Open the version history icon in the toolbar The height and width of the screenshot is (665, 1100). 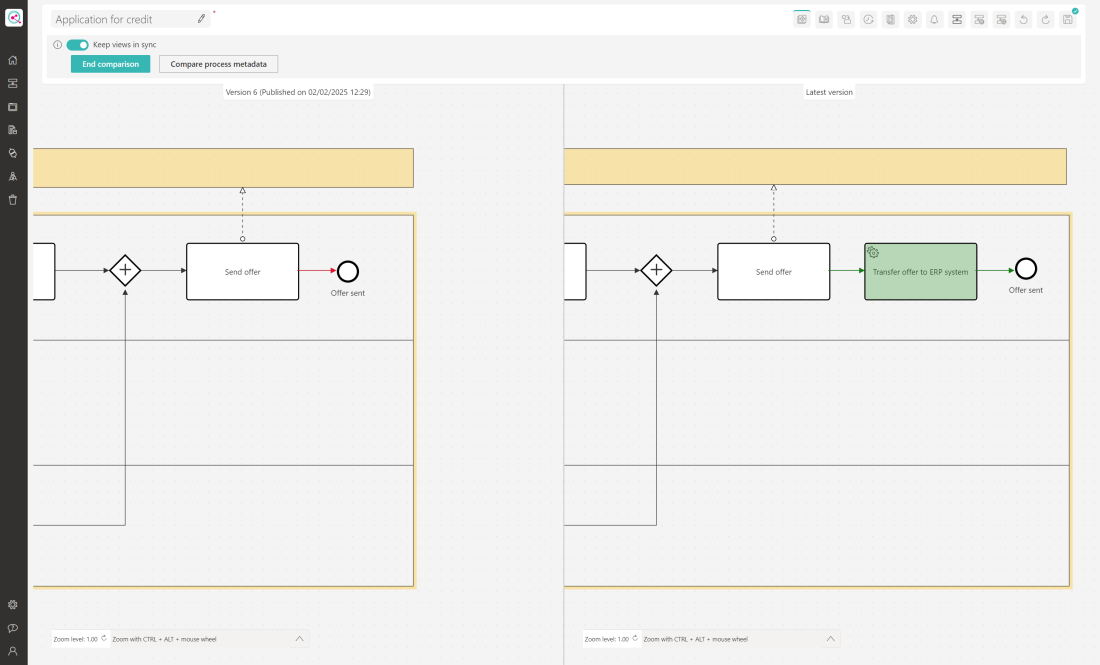point(867,19)
